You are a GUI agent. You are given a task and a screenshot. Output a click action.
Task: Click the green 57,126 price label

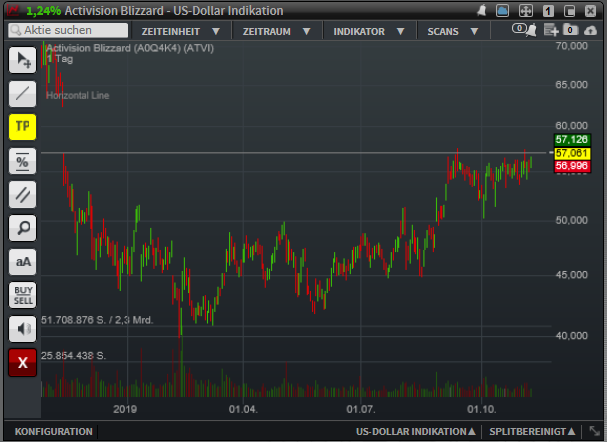pos(572,140)
